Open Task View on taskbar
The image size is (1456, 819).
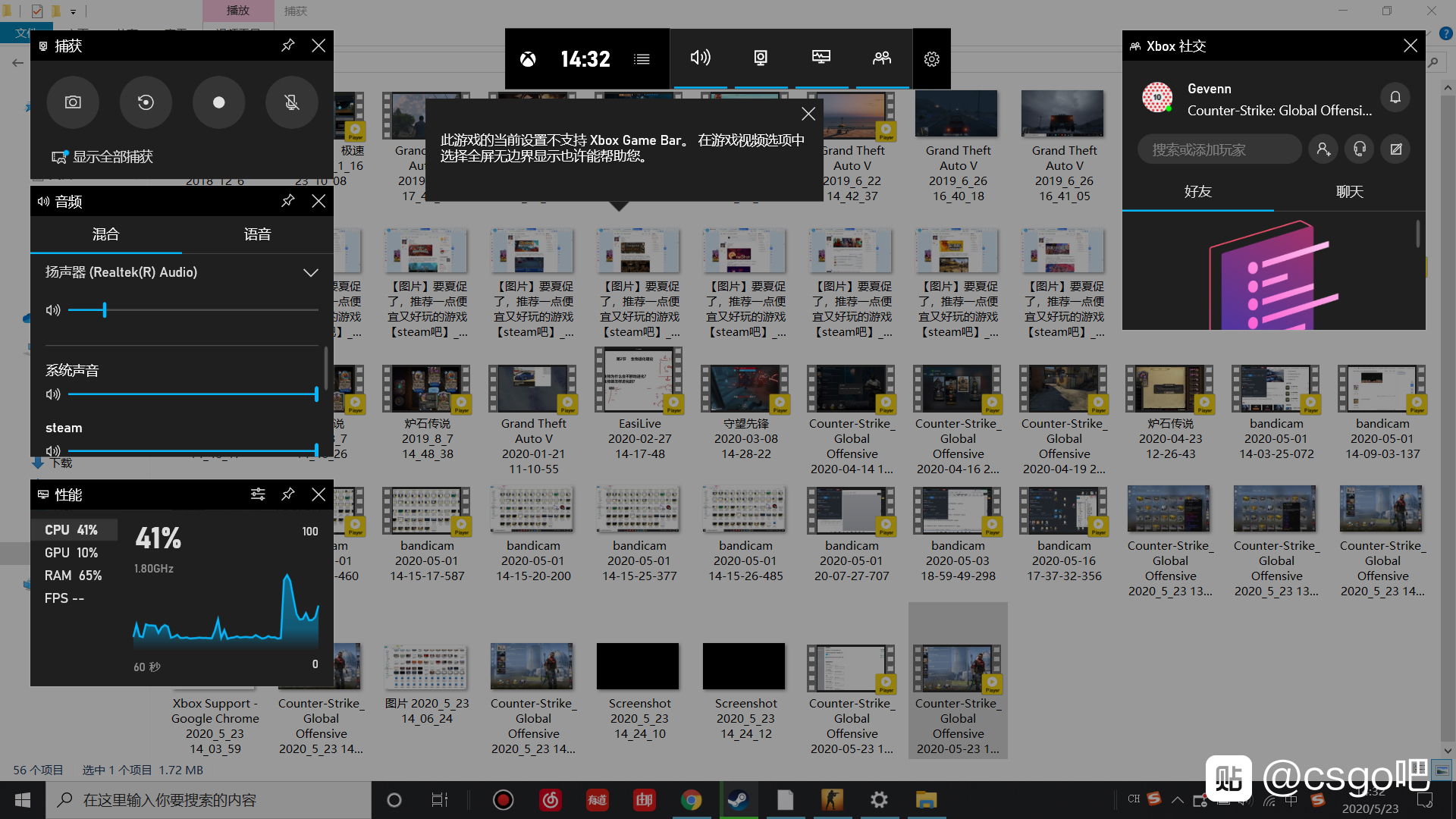pos(440,800)
